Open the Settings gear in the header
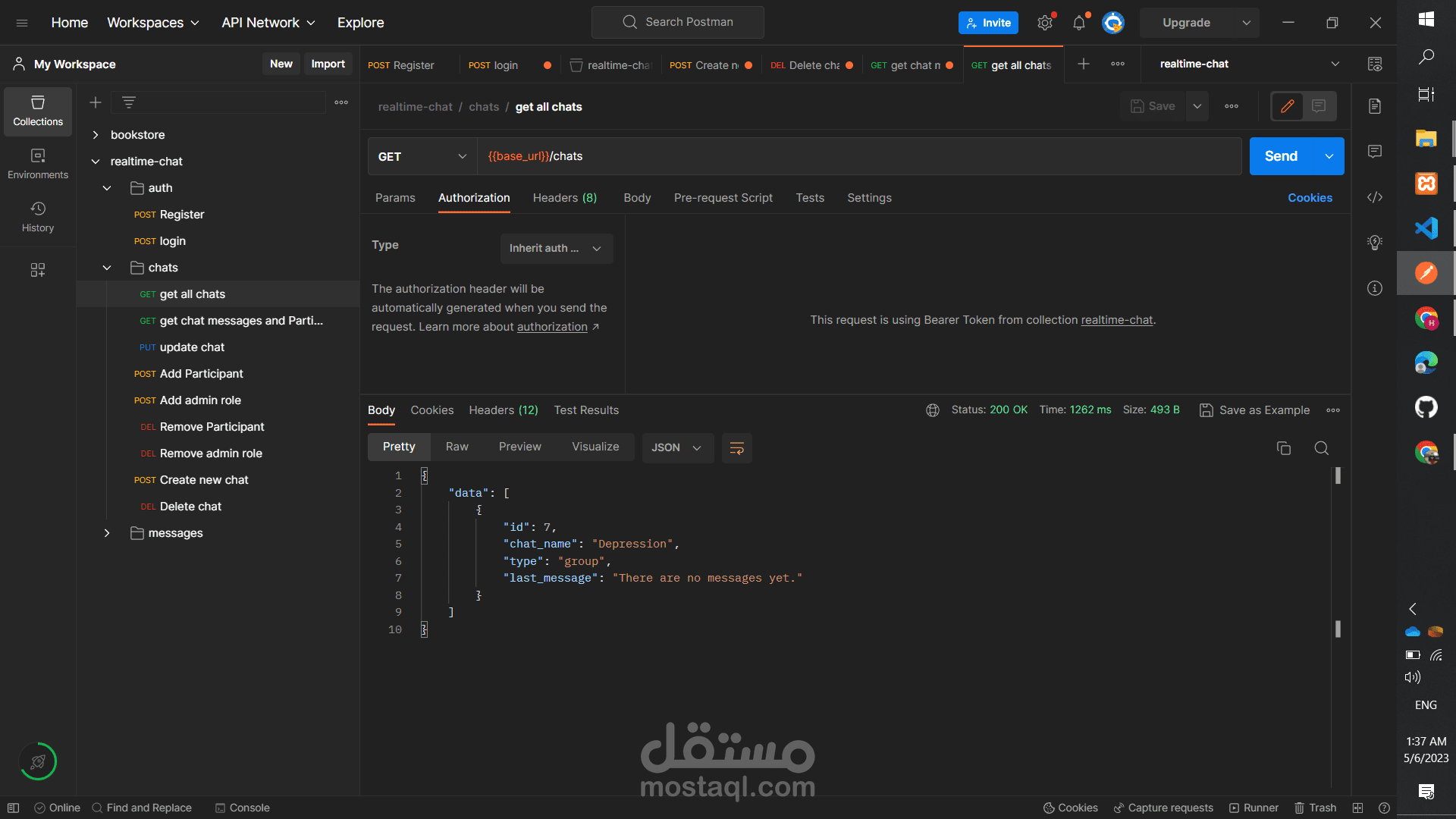The image size is (1456, 819). (1045, 23)
